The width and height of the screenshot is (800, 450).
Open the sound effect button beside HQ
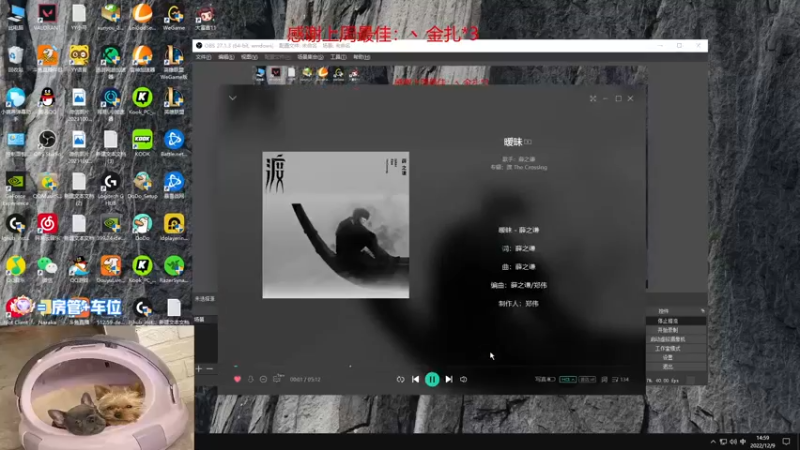tap(587, 379)
